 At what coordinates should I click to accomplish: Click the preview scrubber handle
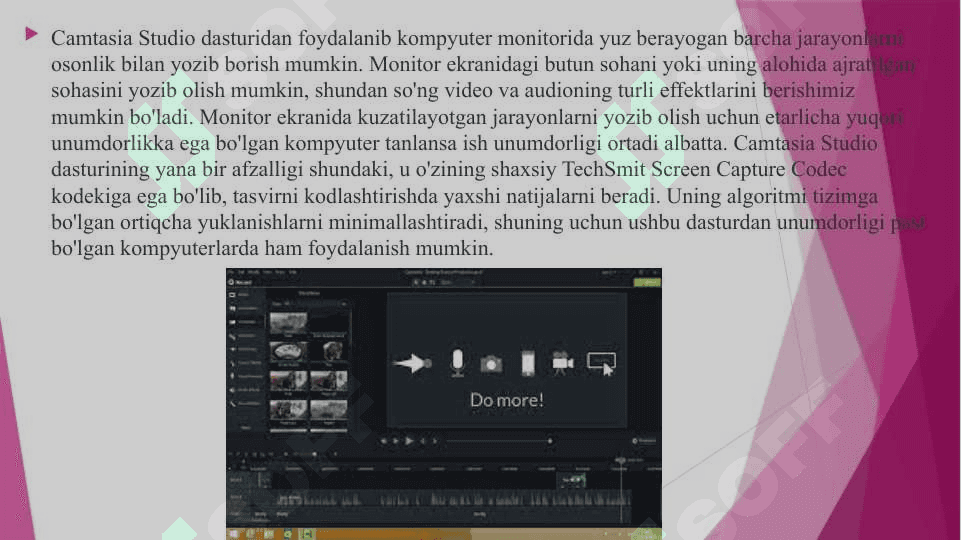tap(550, 441)
